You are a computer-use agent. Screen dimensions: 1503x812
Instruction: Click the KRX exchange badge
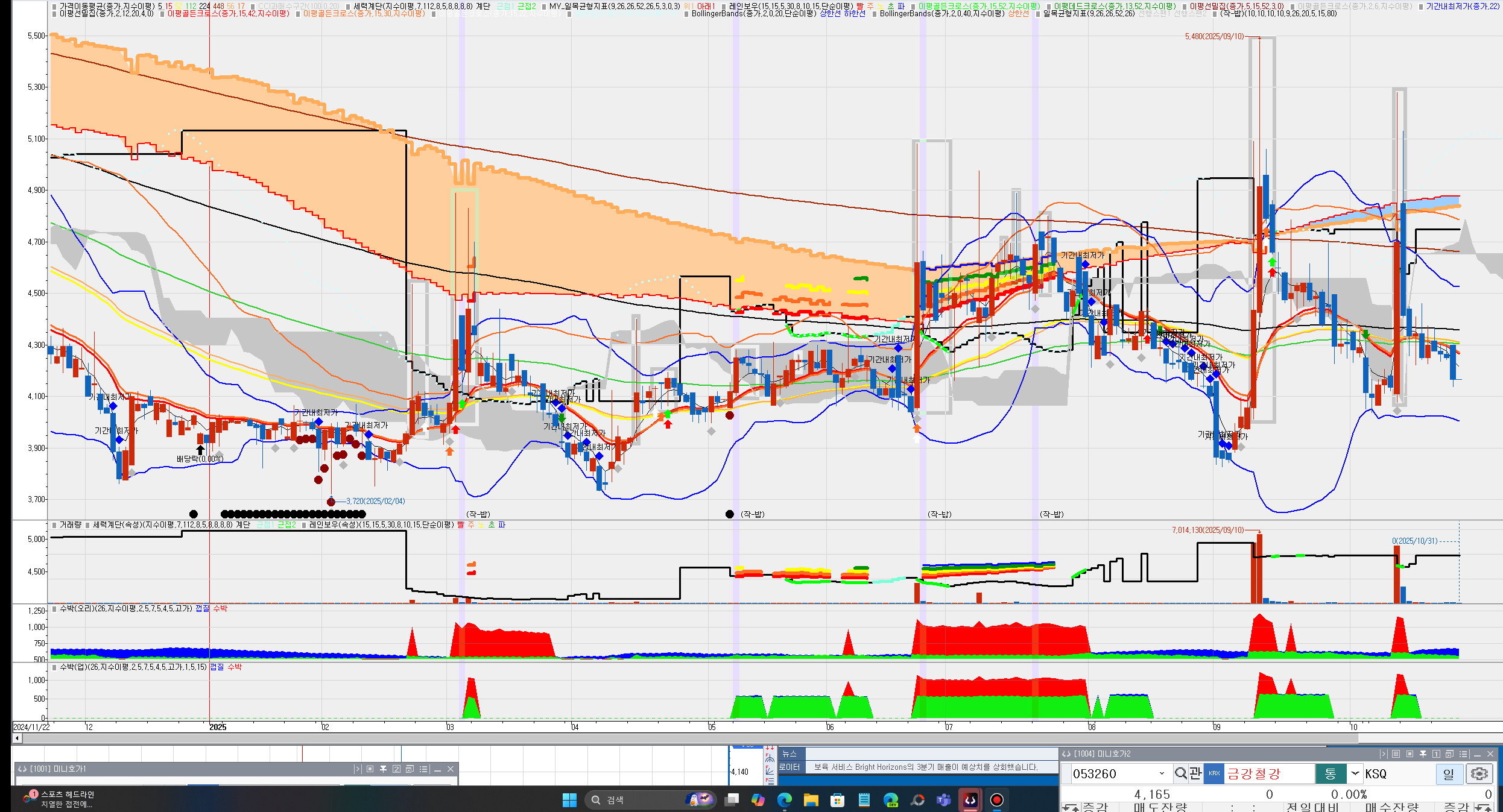click(x=1214, y=773)
